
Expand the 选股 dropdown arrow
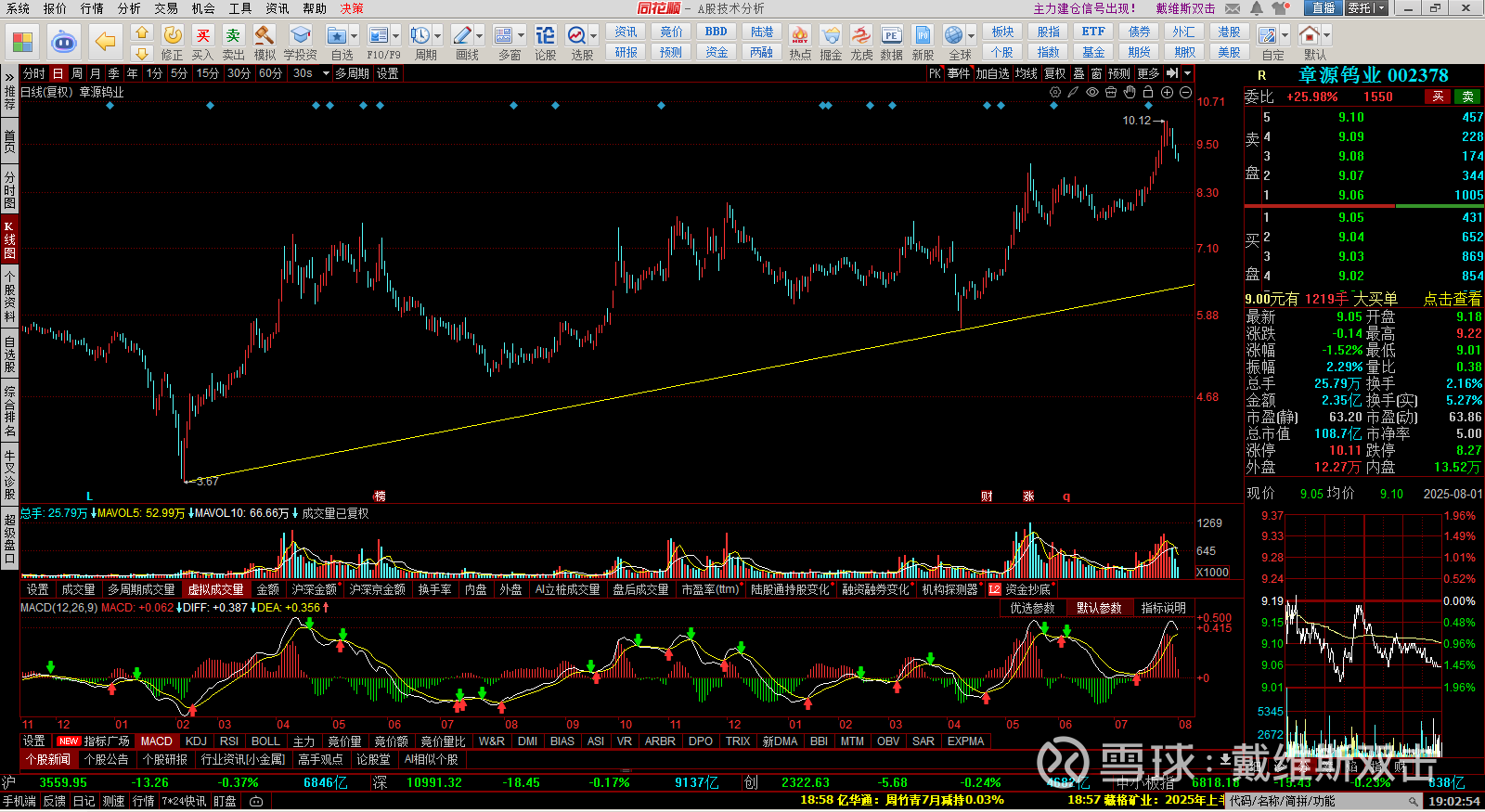click(594, 36)
